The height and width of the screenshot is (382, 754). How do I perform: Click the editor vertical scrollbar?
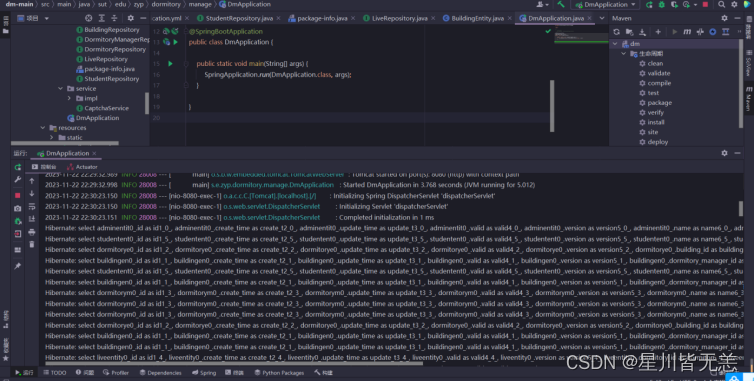point(552,106)
